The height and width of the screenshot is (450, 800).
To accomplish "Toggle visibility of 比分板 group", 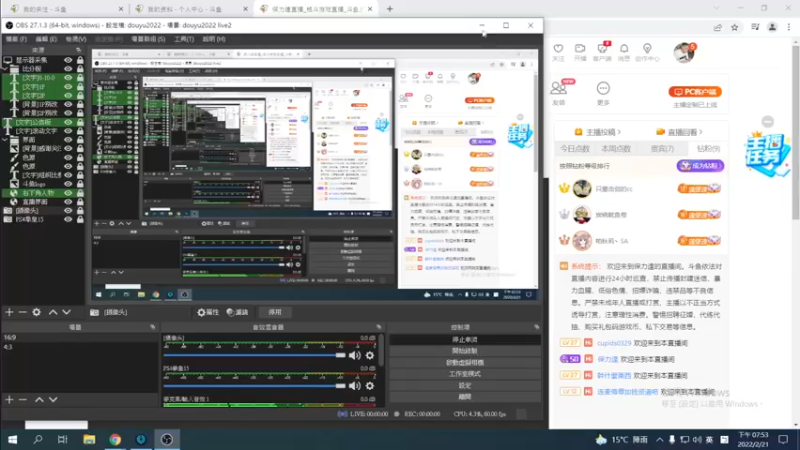I will click(68, 69).
